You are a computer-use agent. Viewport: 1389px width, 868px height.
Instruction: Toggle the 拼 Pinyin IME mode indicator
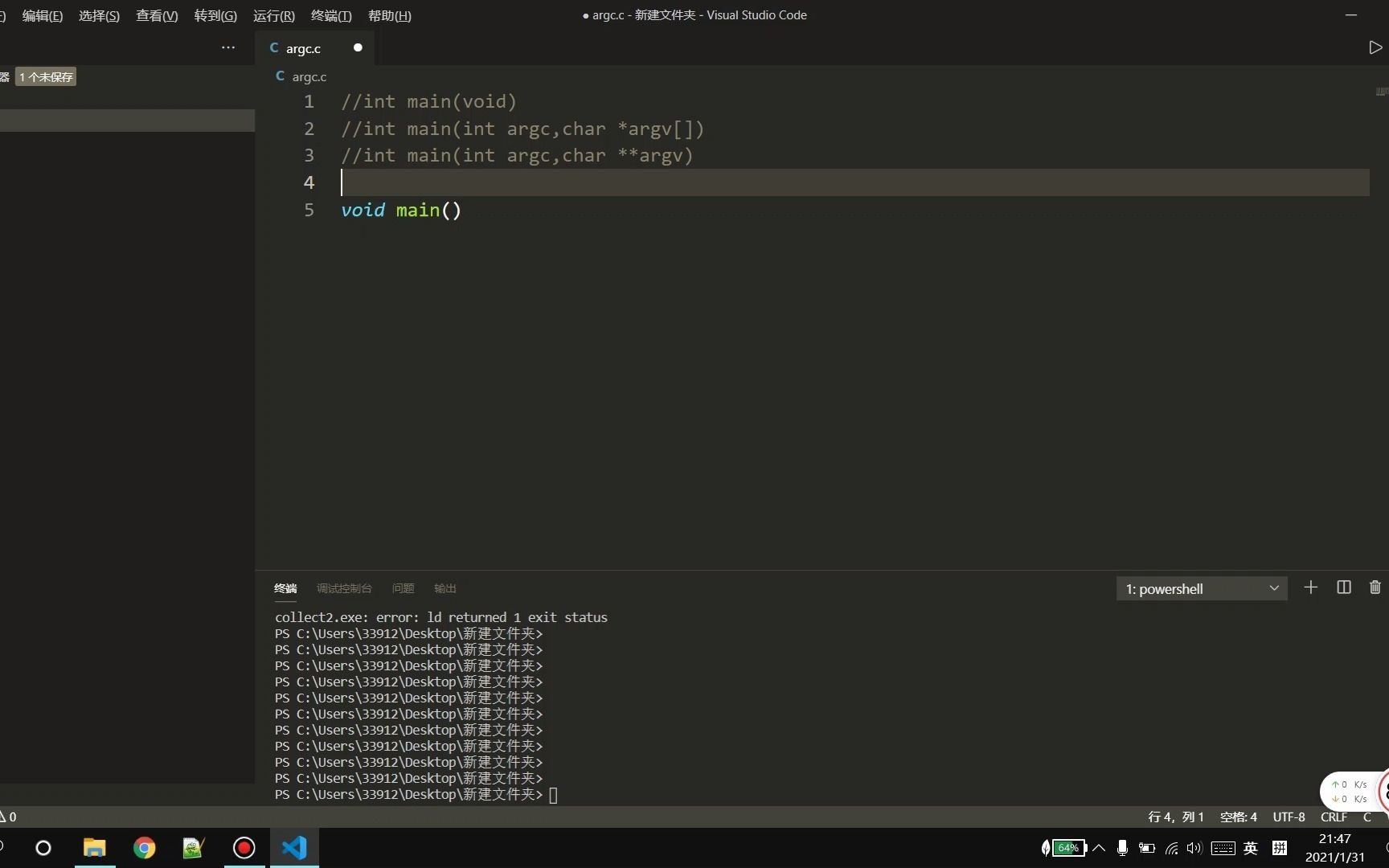pyautogui.click(x=1280, y=848)
